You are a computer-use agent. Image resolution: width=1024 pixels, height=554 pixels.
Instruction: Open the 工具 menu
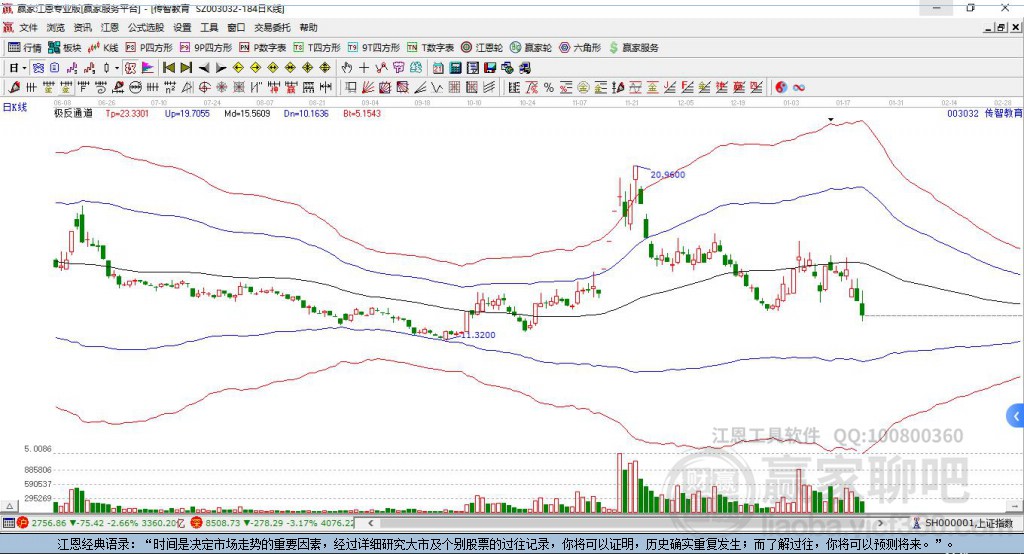tap(209, 27)
